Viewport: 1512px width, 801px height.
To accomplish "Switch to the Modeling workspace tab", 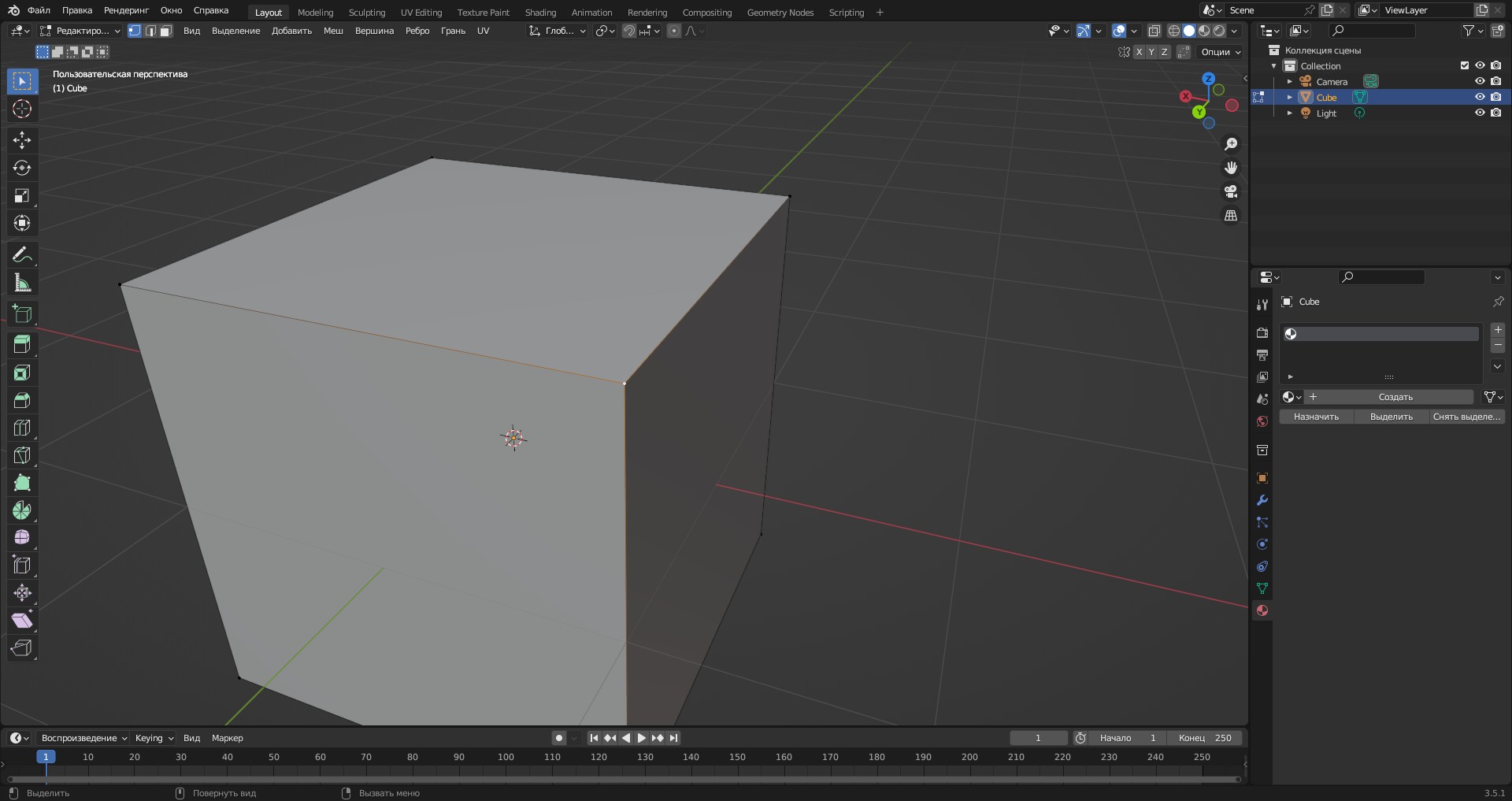I will tap(316, 12).
